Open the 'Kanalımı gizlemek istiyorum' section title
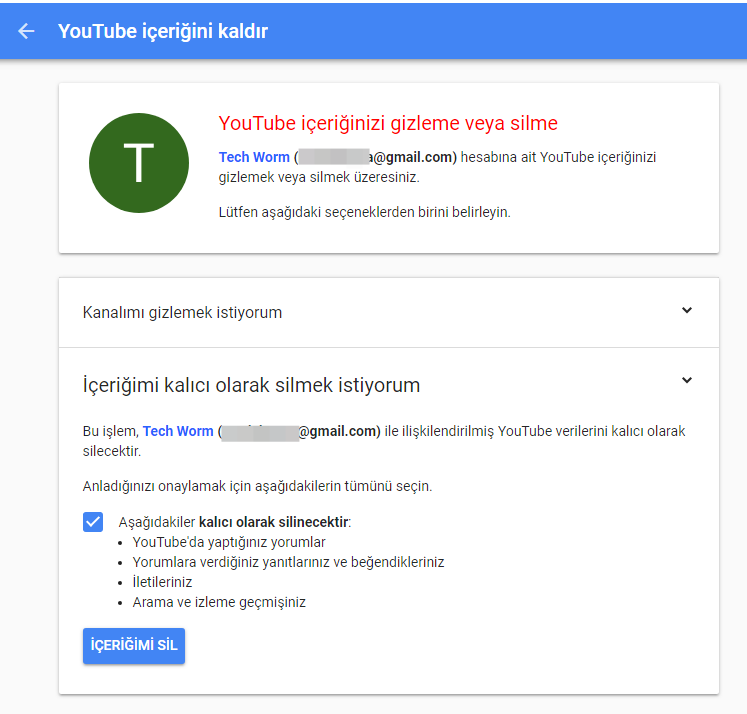The image size is (747, 714). 182,312
